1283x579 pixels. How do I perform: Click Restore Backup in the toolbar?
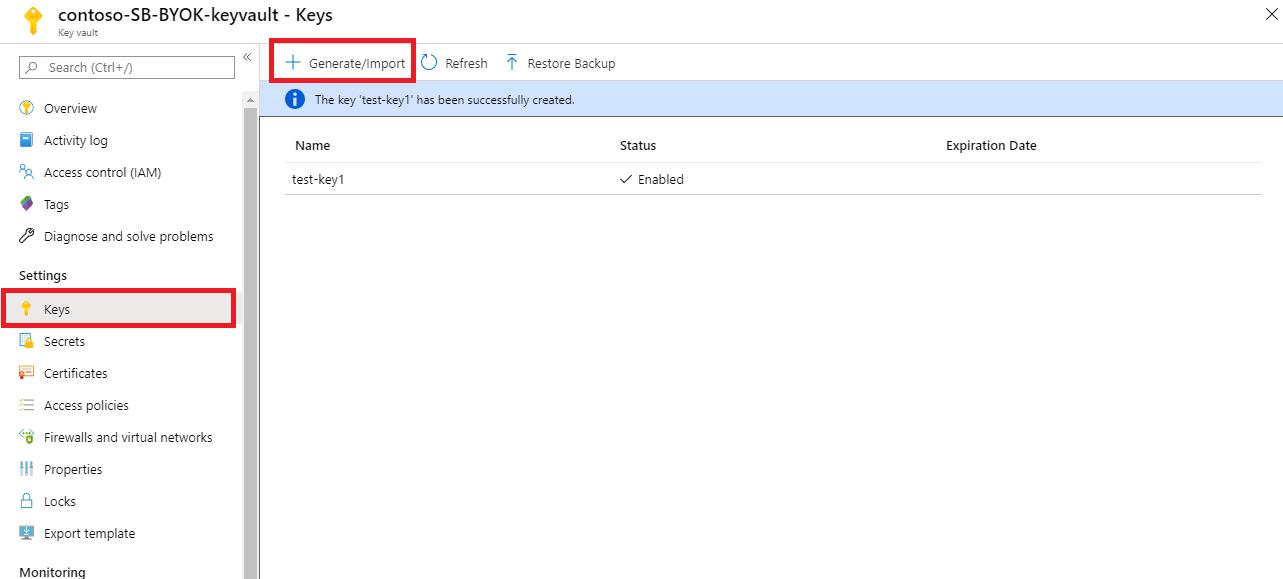pyautogui.click(x=560, y=62)
